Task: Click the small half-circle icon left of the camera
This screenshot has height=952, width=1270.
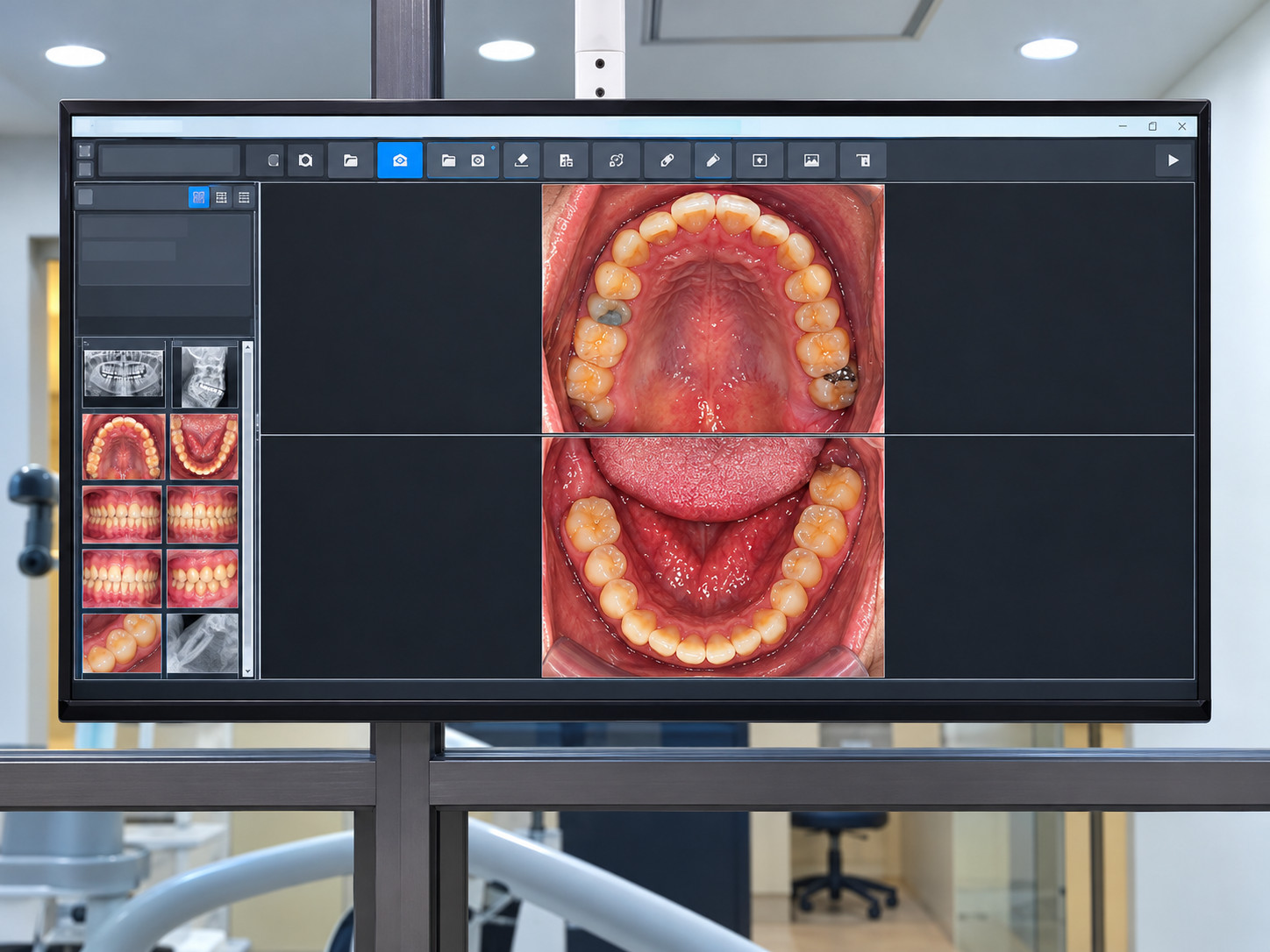Action: [273, 160]
